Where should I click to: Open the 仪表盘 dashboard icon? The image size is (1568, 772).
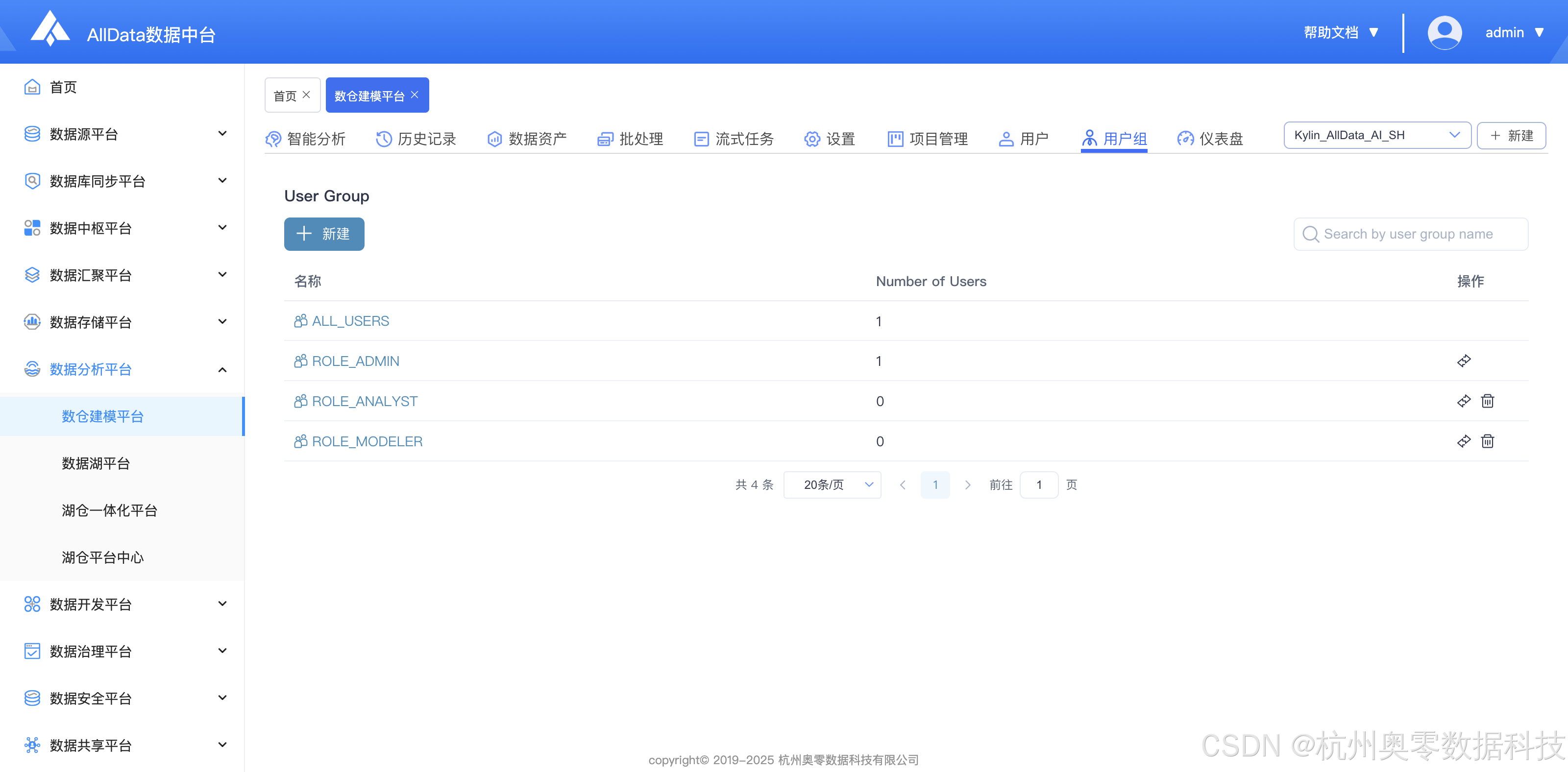(x=1185, y=139)
